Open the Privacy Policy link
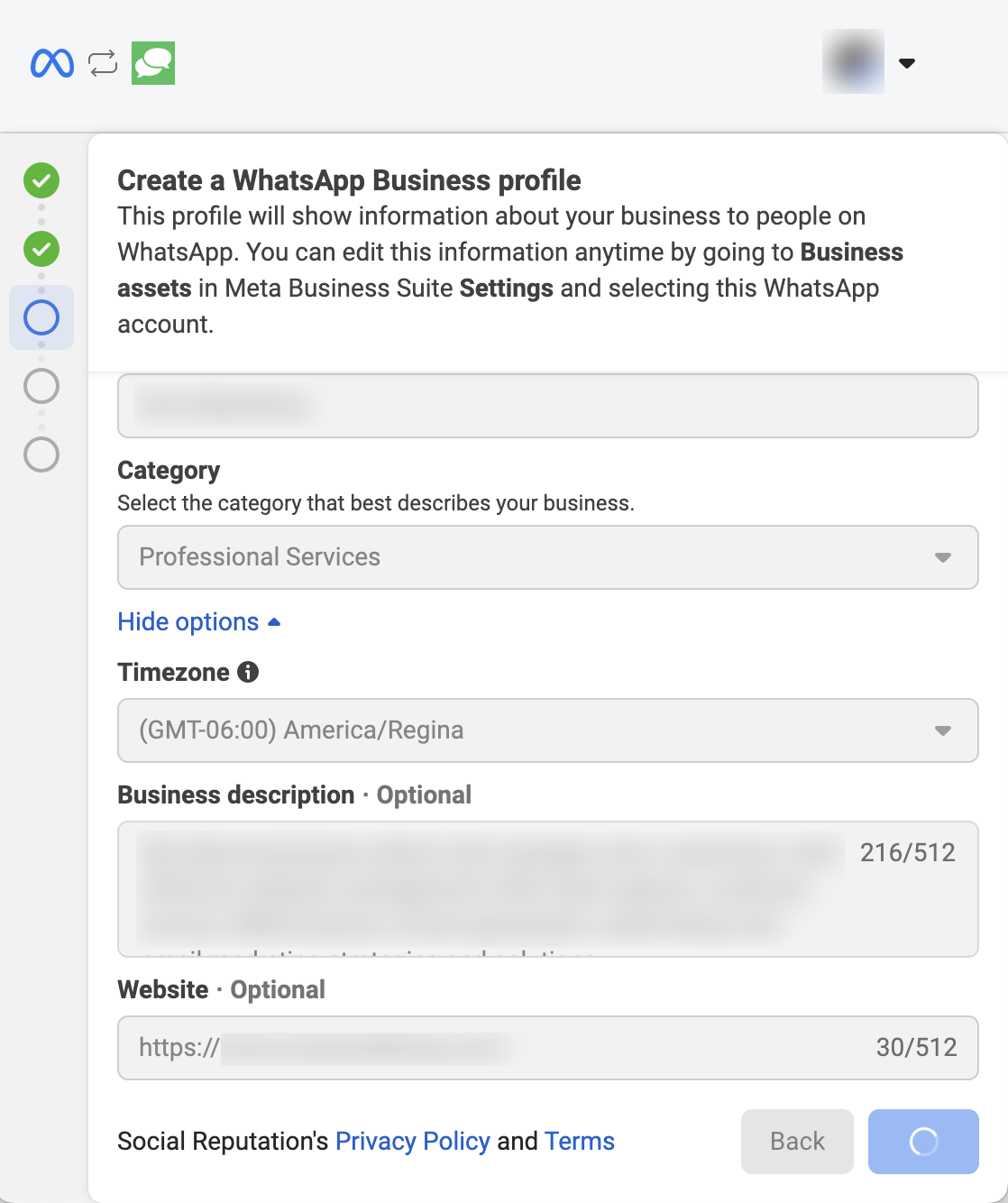Image resolution: width=1008 pixels, height=1203 pixels. (x=412, y=1142)
